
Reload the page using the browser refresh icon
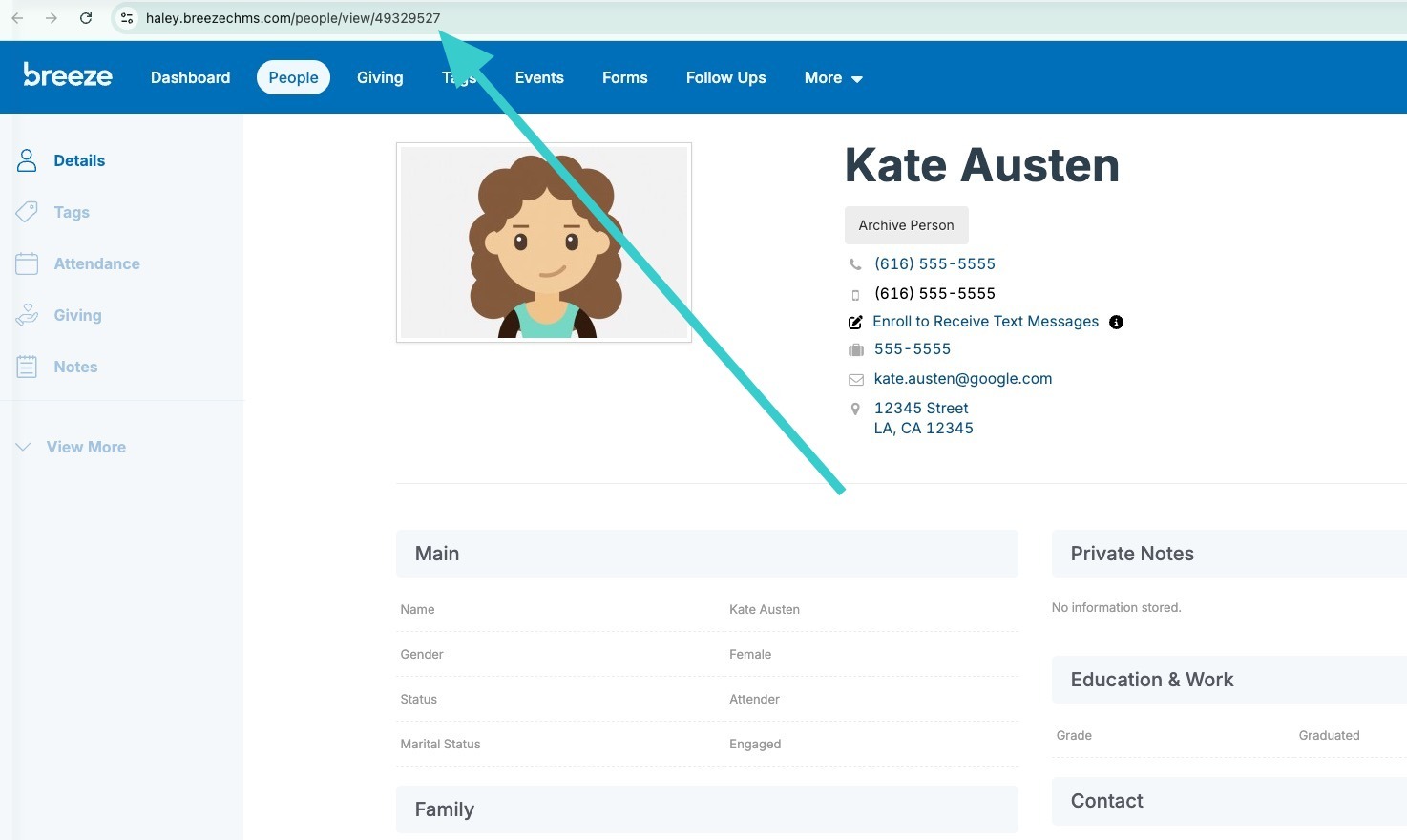[86, 18]
